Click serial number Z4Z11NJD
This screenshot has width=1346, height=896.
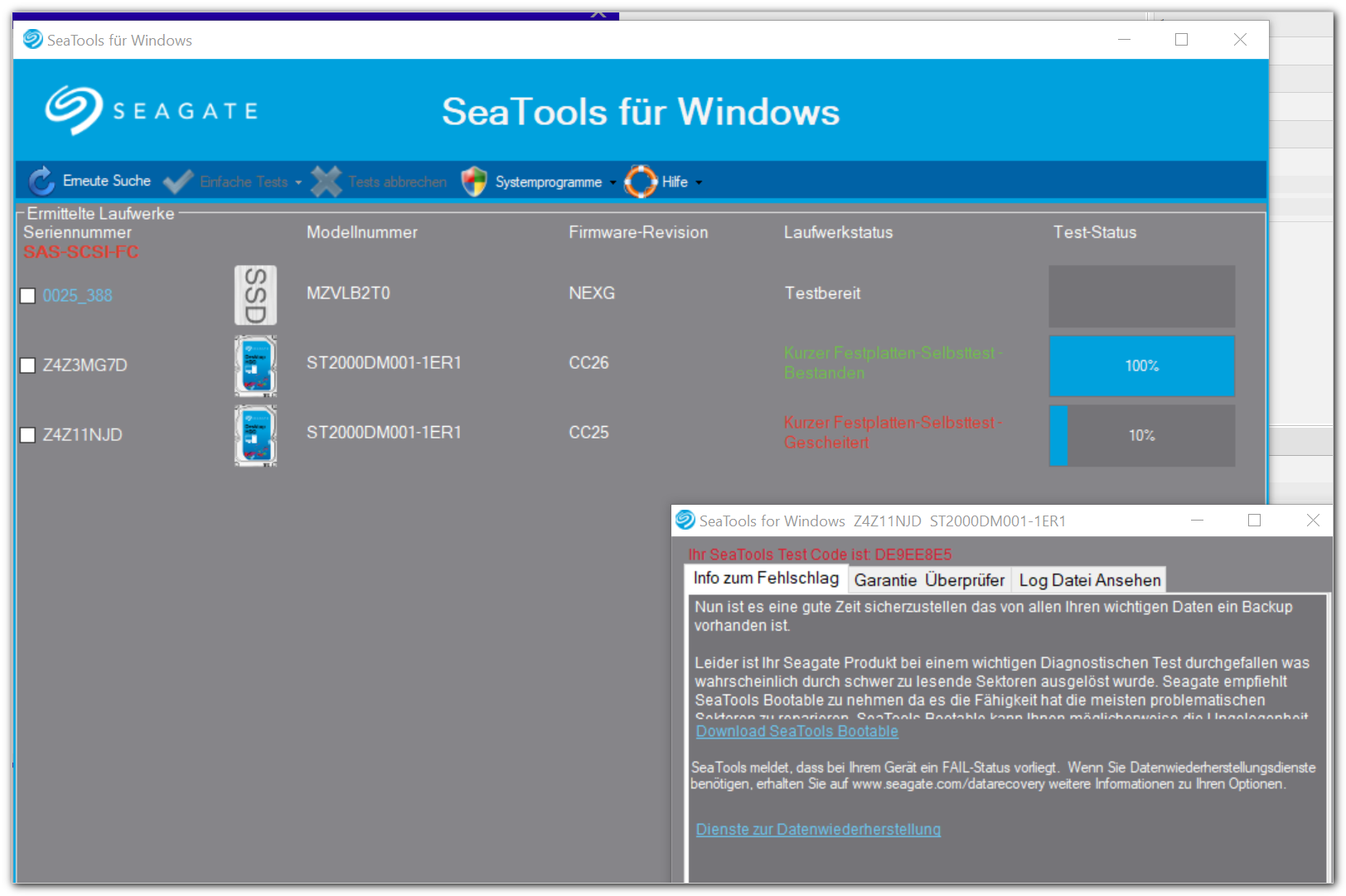tap(82, 435)
